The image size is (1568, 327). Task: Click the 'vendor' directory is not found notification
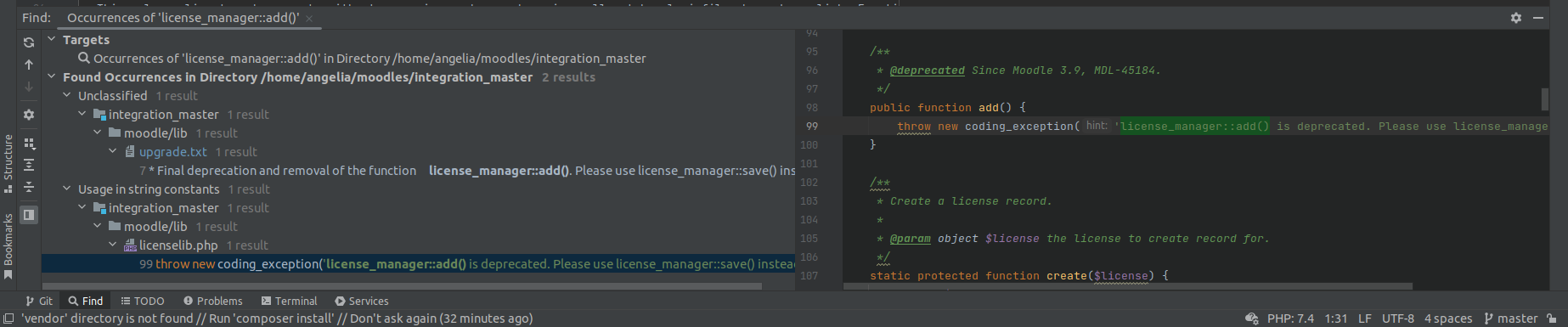point(277,319)
